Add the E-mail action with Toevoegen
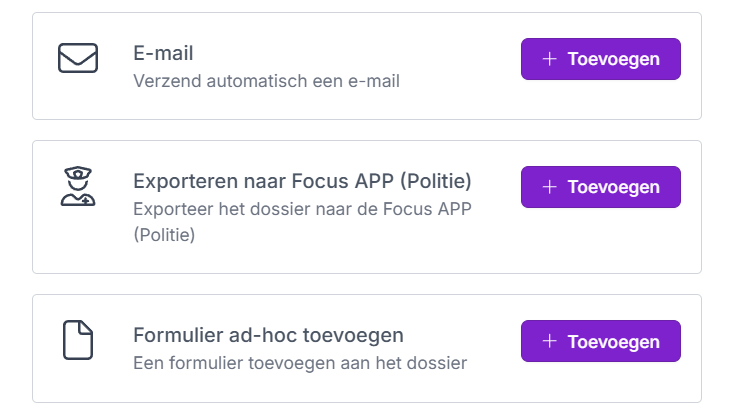Viewport: 739px width, 408px height. [600, 59]
